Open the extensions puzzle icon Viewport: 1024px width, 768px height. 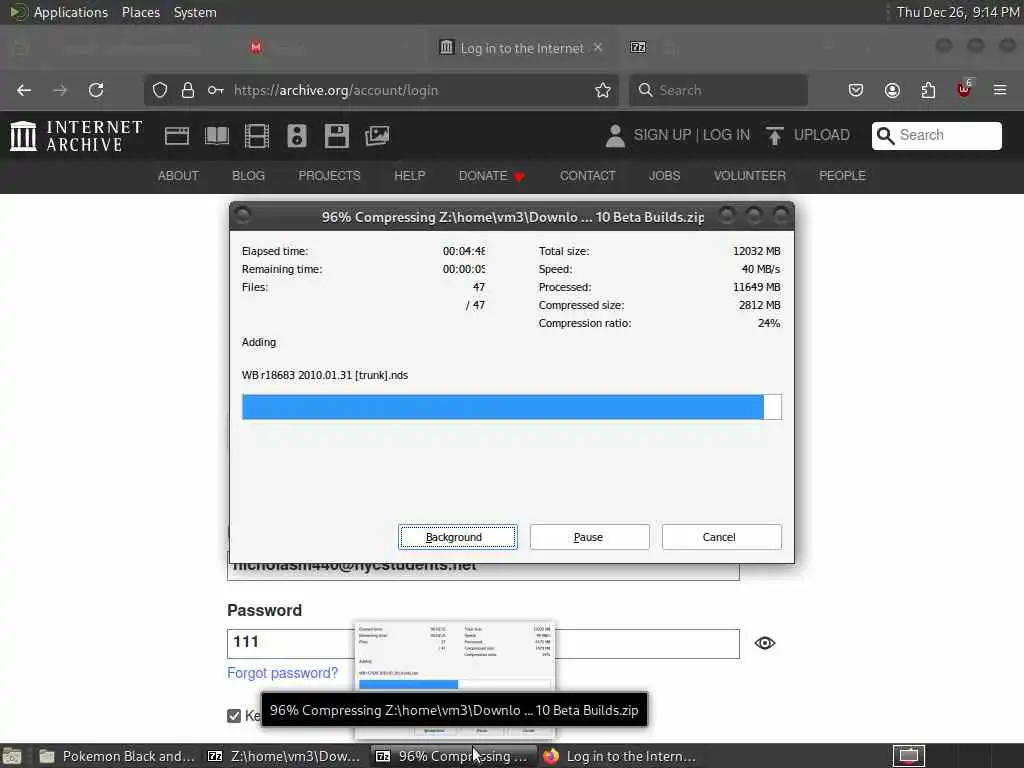point(928,90)
